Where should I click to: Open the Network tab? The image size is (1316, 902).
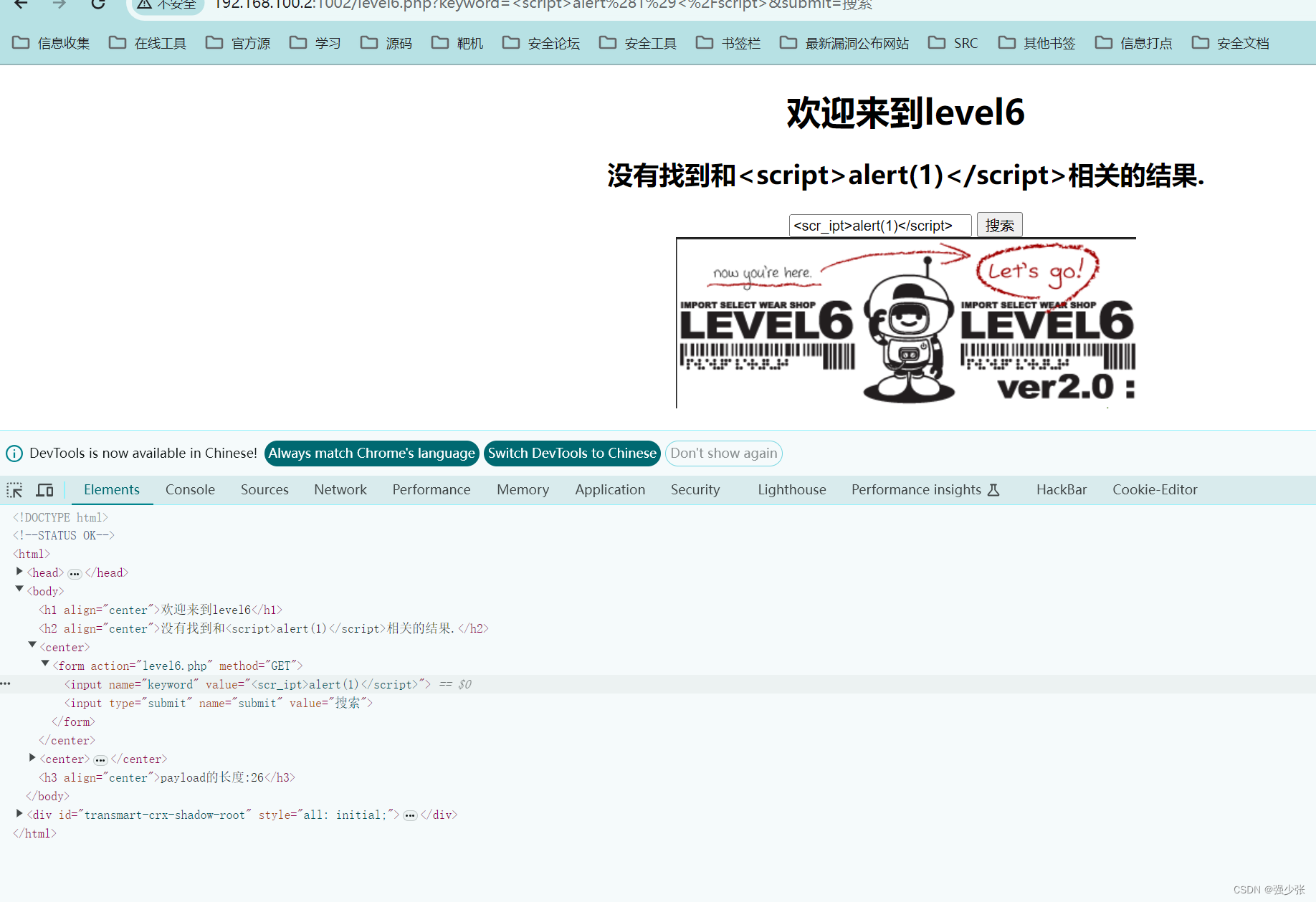[x=340, y=490]
